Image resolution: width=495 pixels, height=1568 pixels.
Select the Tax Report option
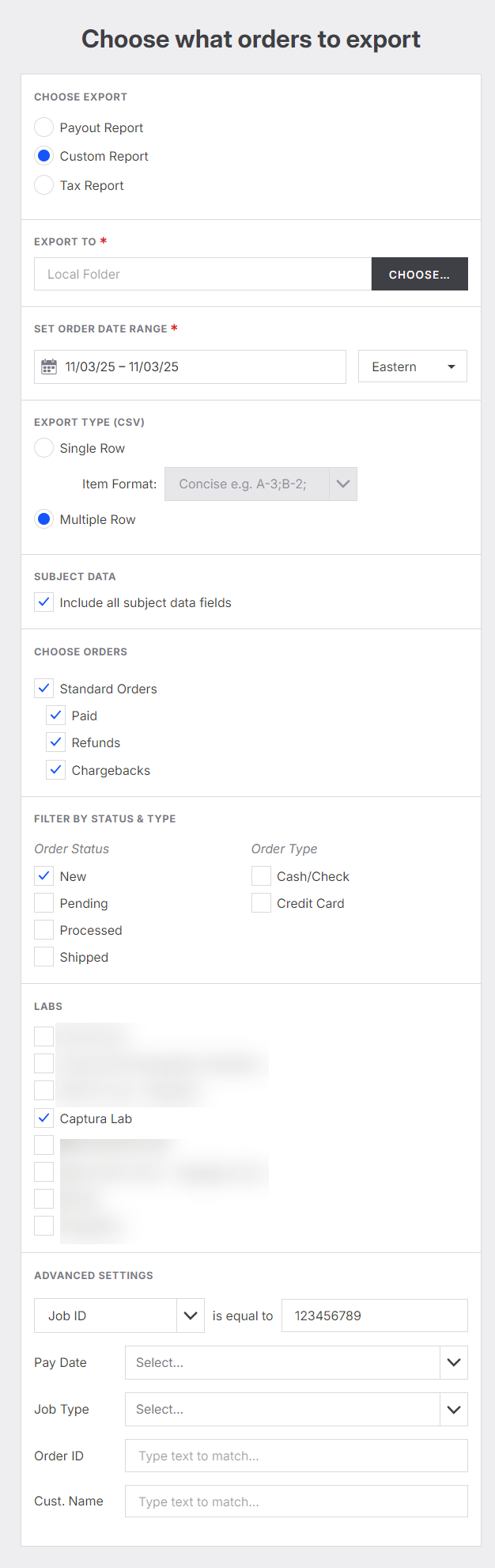click(x=44, y=185)
